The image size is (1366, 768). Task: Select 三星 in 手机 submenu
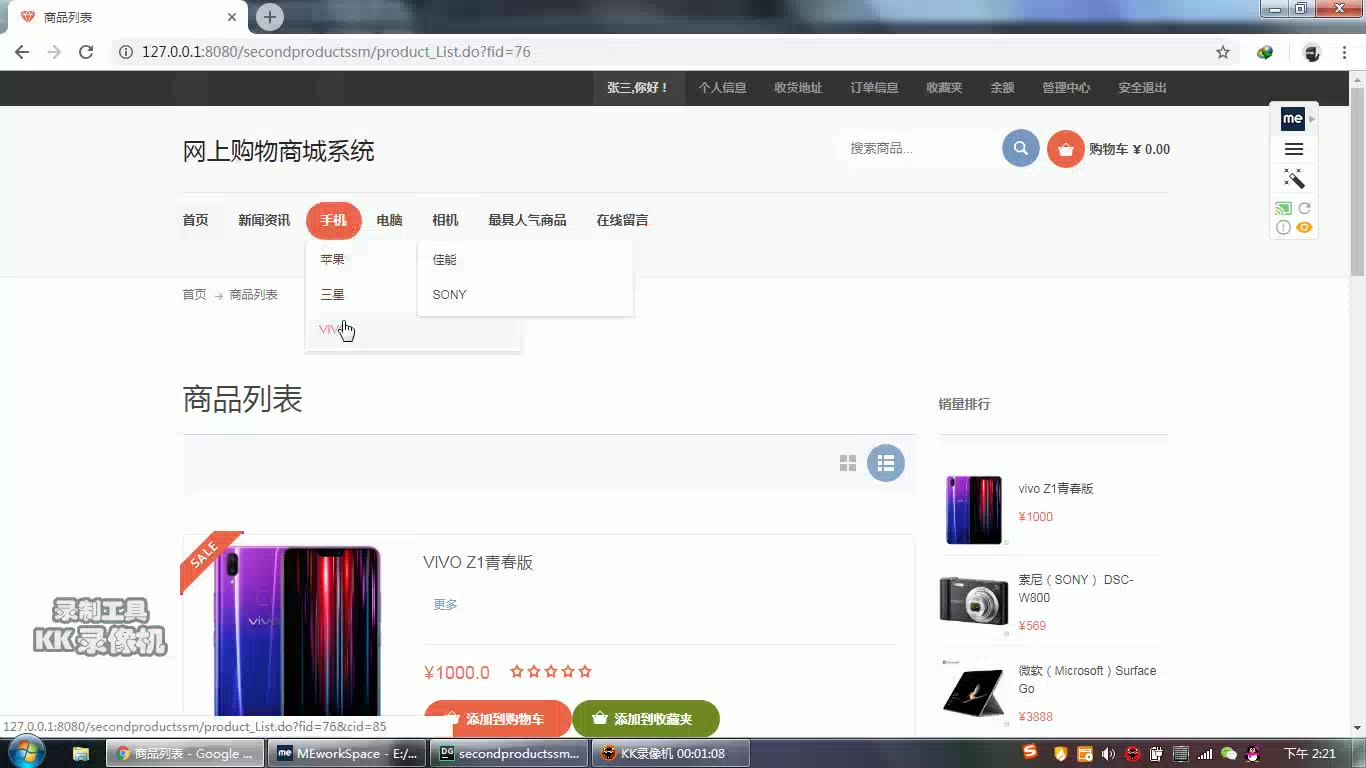coord(332,294)
